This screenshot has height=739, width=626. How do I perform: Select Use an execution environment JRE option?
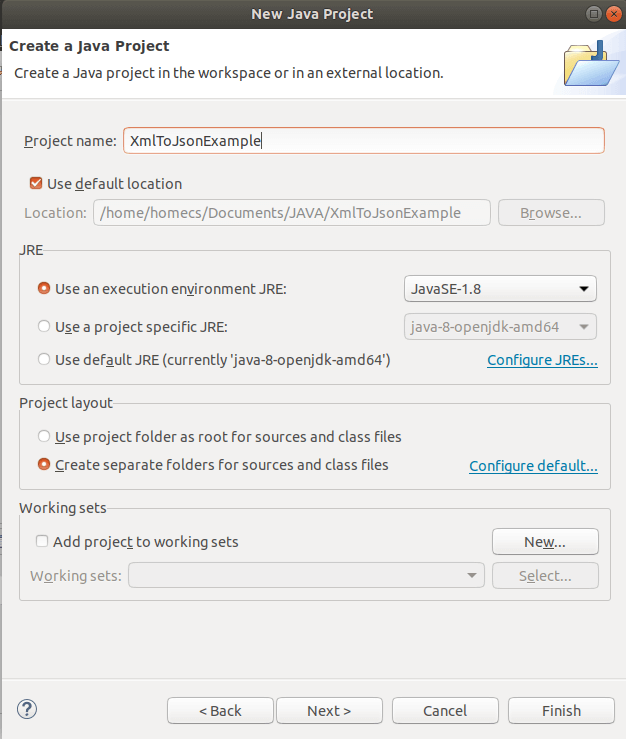[x=44, y=288]
